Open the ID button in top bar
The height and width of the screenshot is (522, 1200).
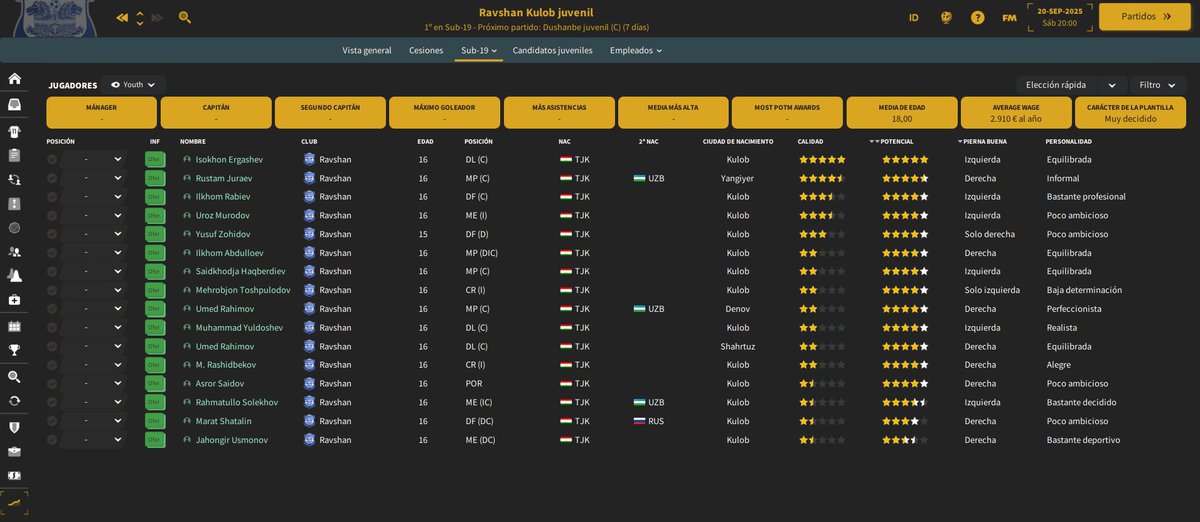[914, 18]
